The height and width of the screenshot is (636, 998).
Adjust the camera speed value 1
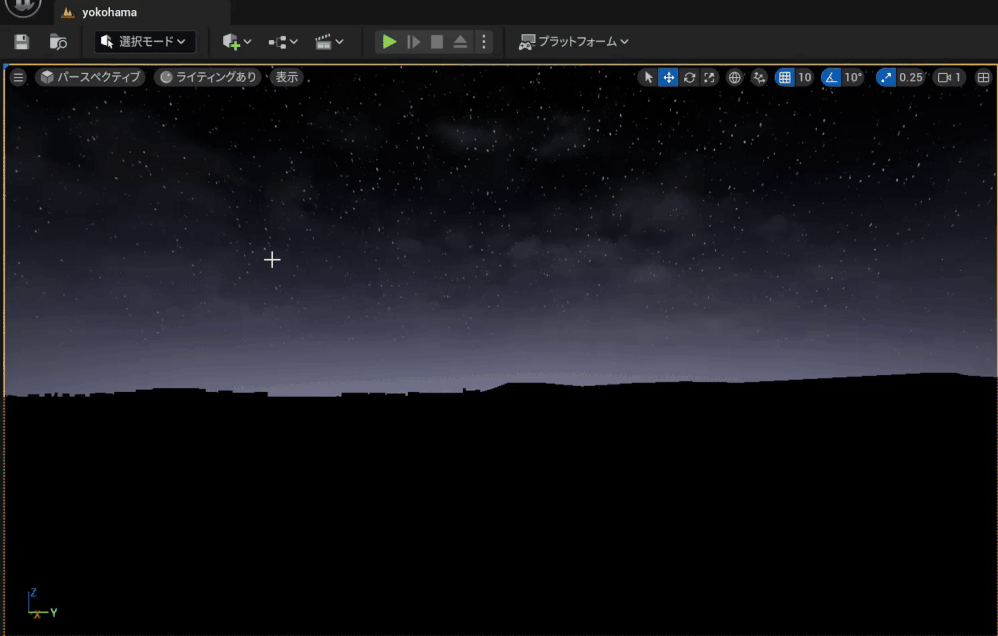pos(947,76)
